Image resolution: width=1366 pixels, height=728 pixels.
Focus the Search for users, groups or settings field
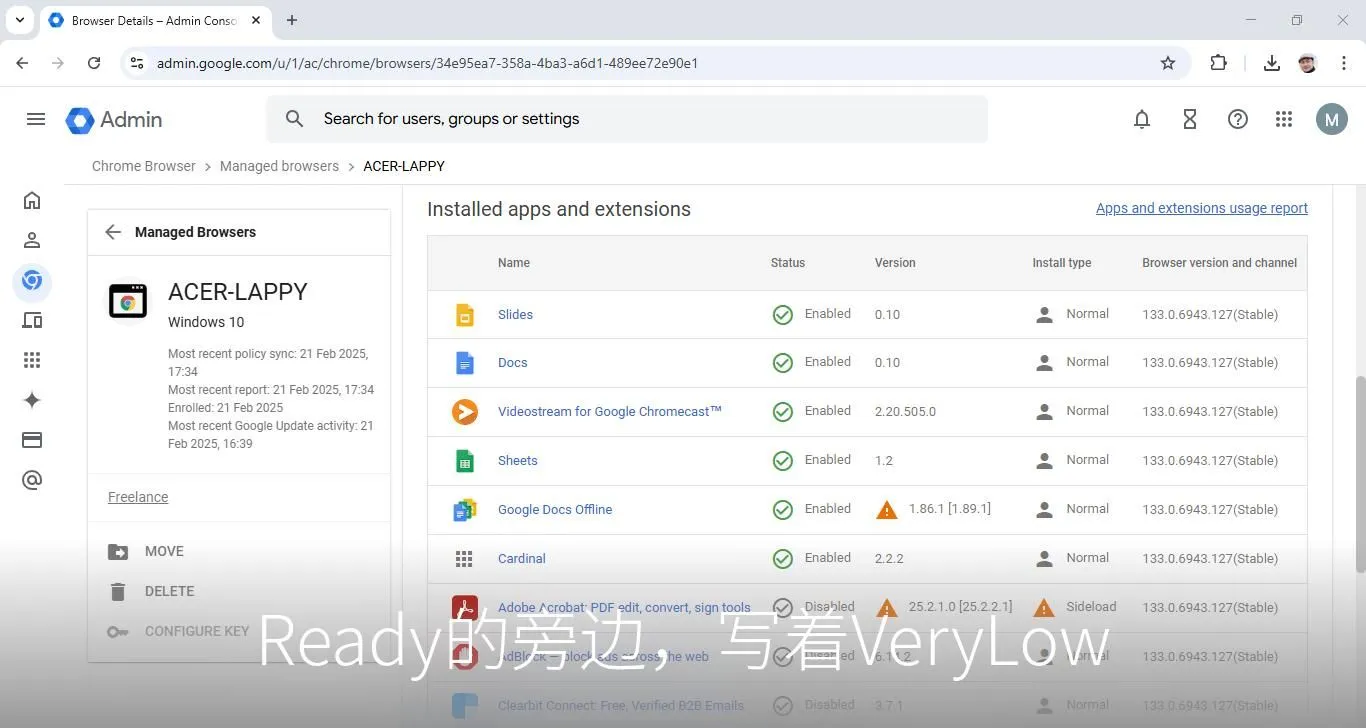(x=627, y=119)
